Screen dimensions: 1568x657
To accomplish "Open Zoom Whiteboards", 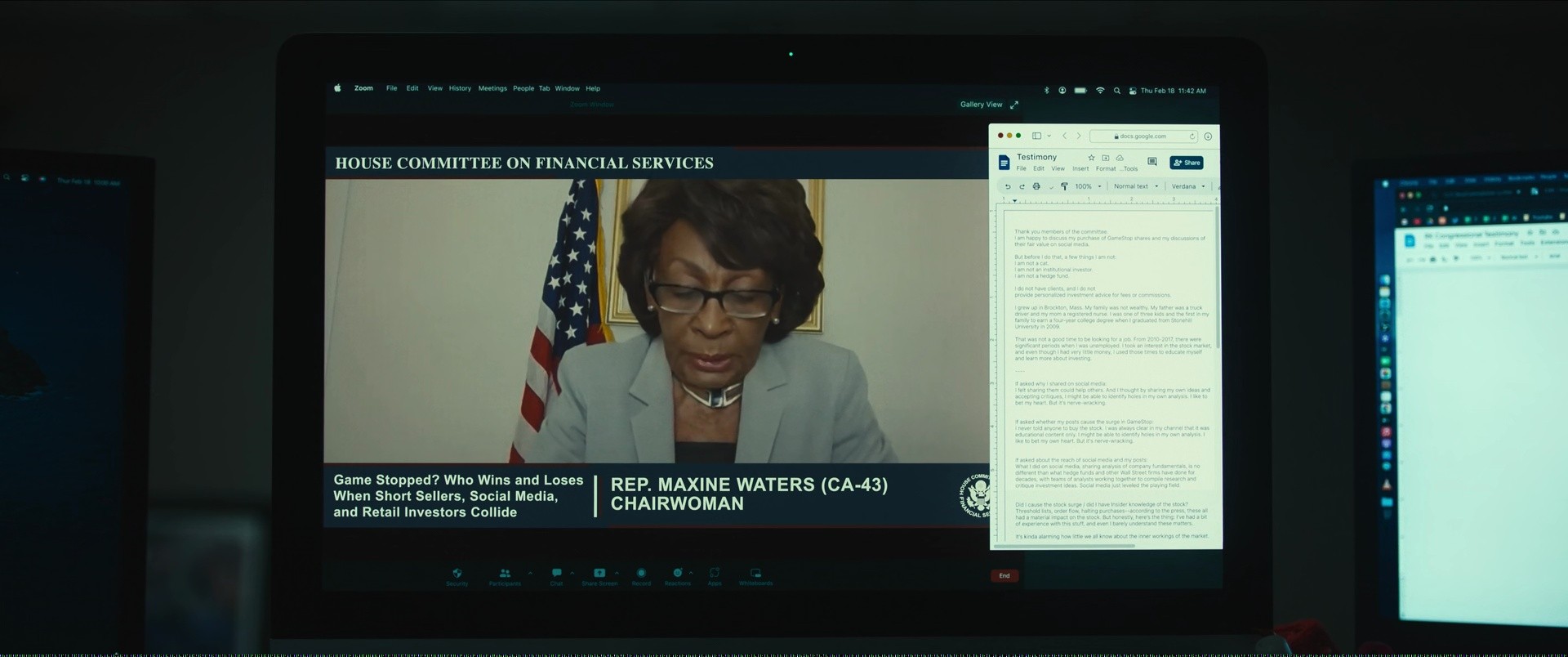I will click(755, 575).
